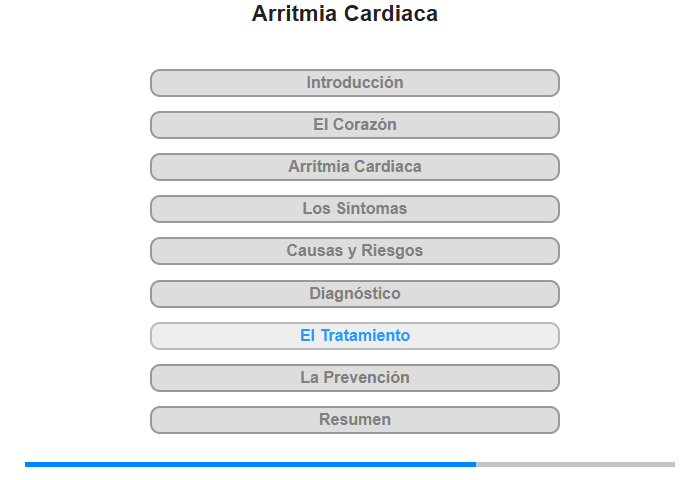Click the Diagnóstico button
This screenshot has height=480, width=700.
pos(355,294)
